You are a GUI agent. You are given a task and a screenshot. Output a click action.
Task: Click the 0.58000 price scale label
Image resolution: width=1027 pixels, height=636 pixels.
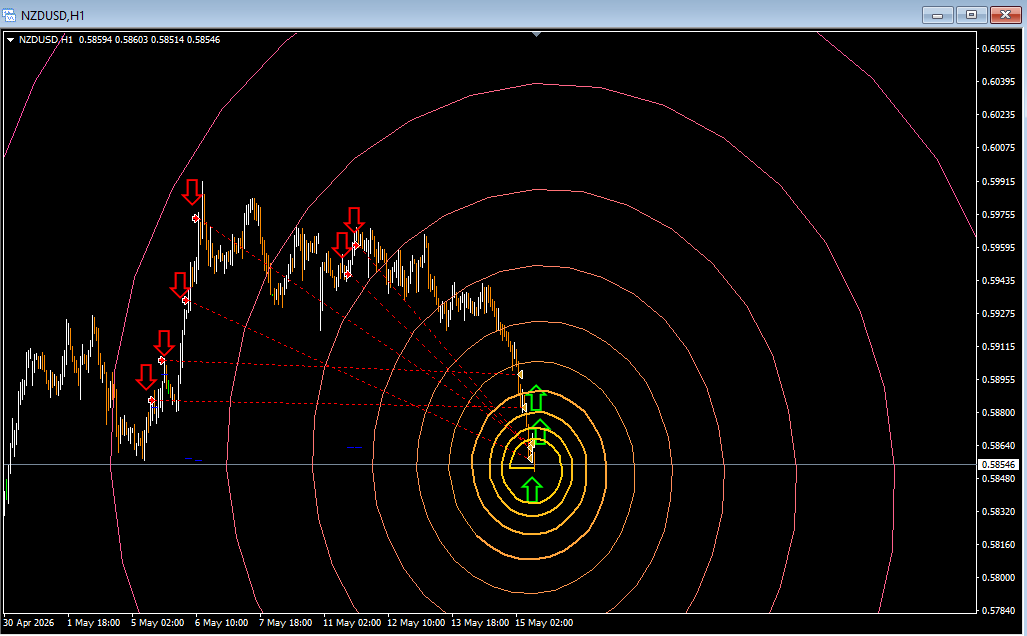pos(998,578)
